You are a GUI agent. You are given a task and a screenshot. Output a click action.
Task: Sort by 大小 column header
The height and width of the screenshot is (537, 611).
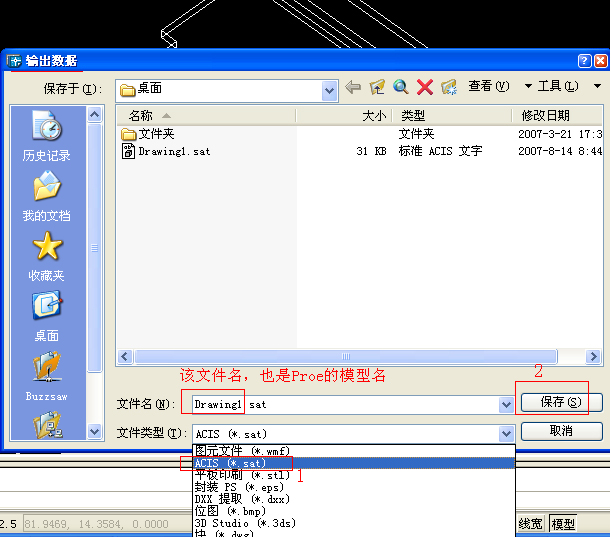coord(344,116)
